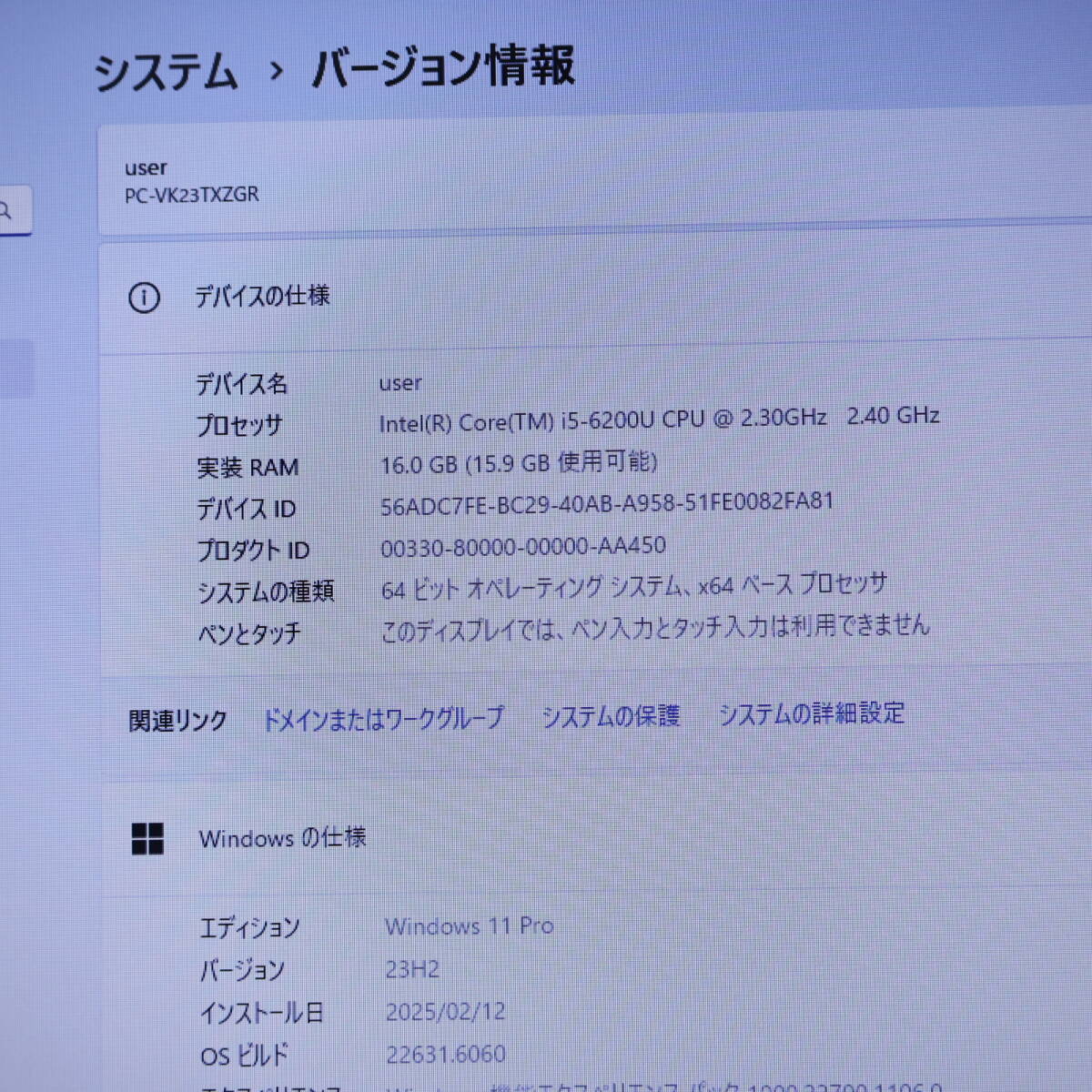The image size is (1092, 1092).
Task: Select the pen and touch value text
Action: point(655,627)
